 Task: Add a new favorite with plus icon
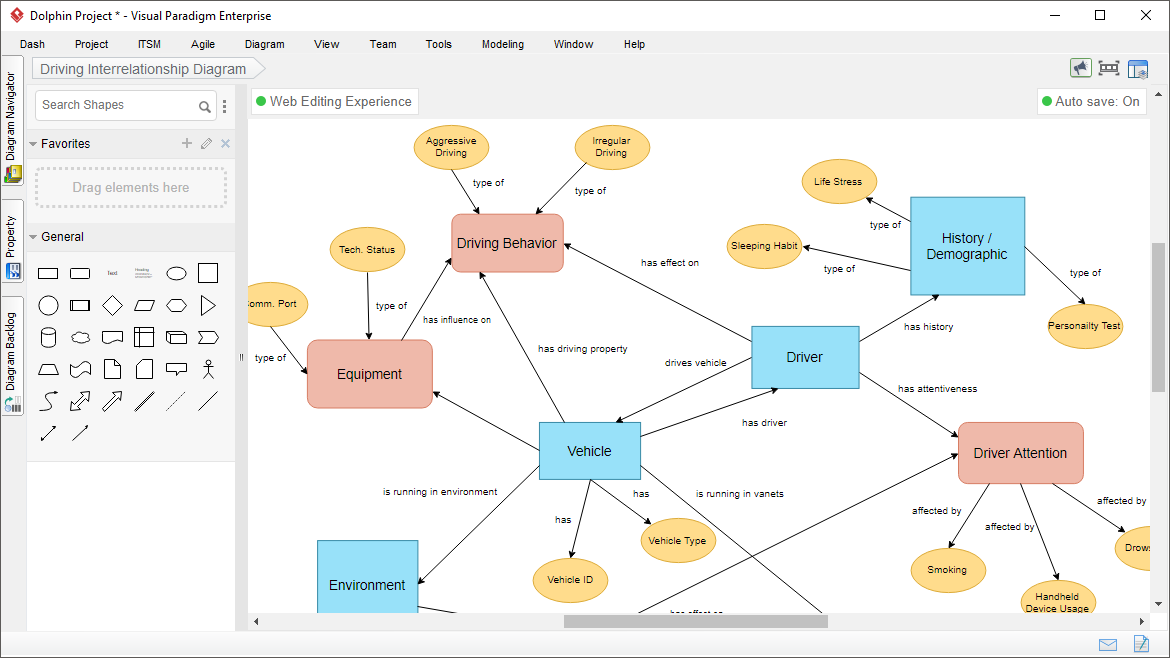coord(187,143)
